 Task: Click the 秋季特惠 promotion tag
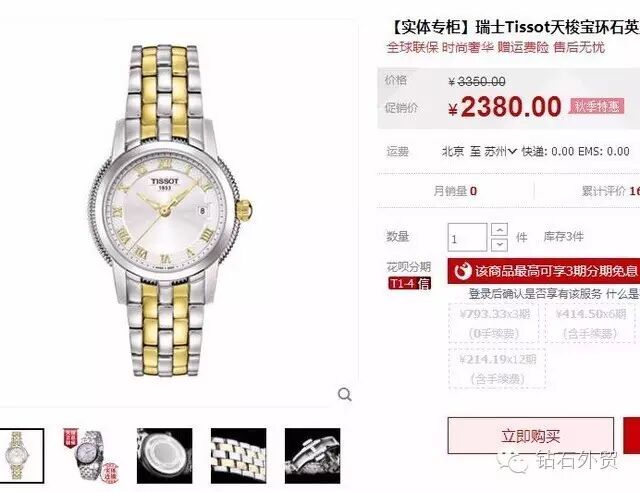tap(597, 107)
